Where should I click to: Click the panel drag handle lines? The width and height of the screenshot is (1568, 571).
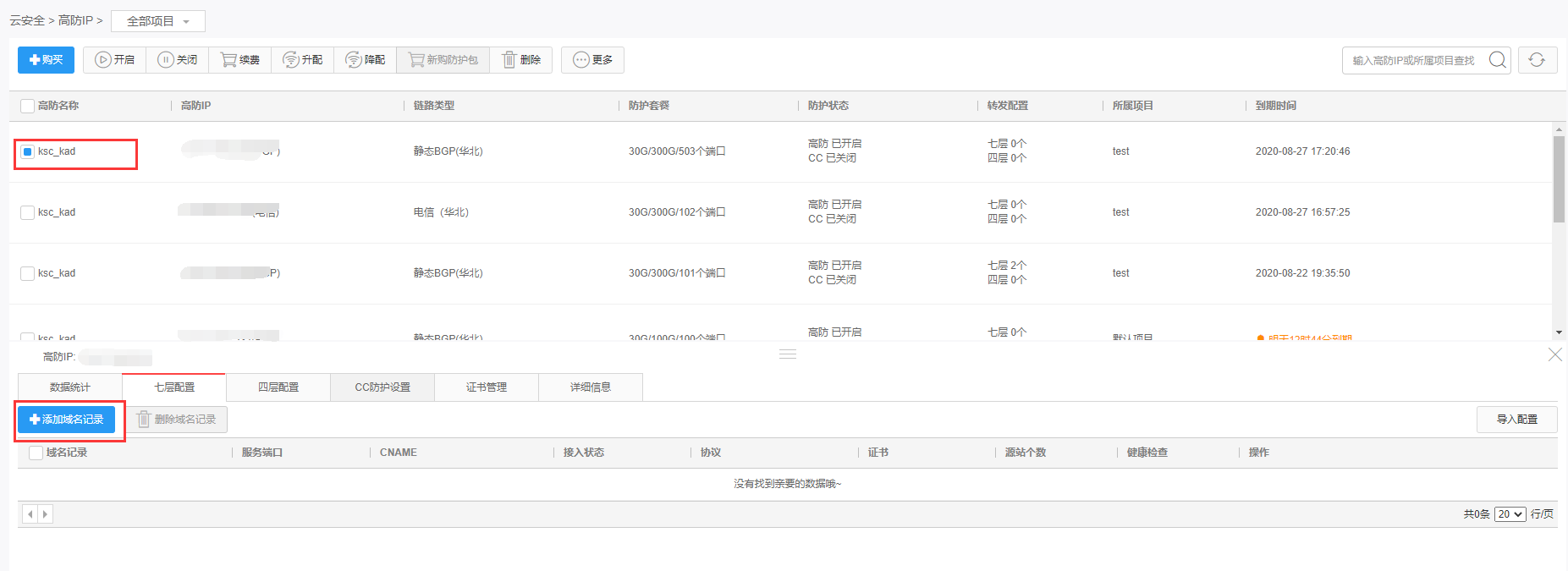click(x=788, y=354)
